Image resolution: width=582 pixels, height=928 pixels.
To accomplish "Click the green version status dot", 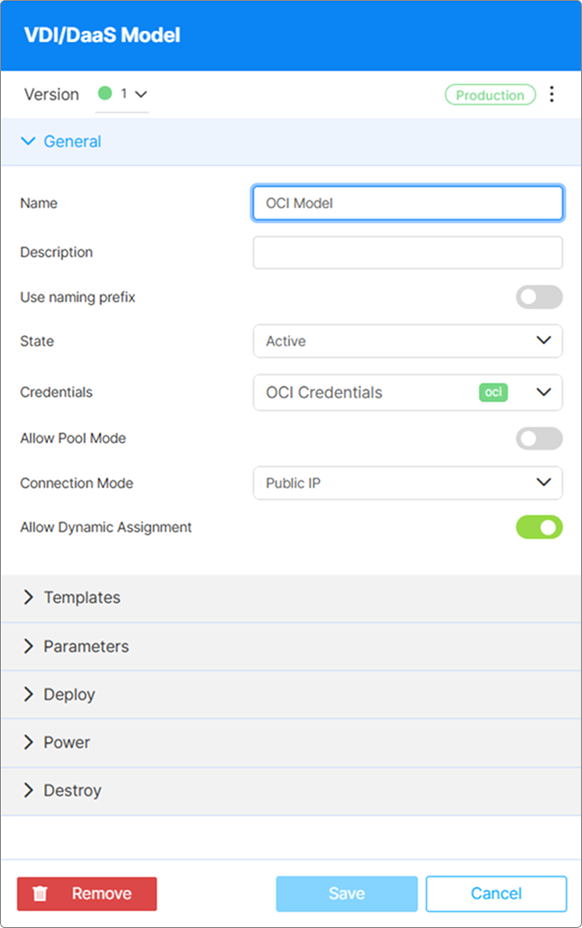I will click(105, 93).
